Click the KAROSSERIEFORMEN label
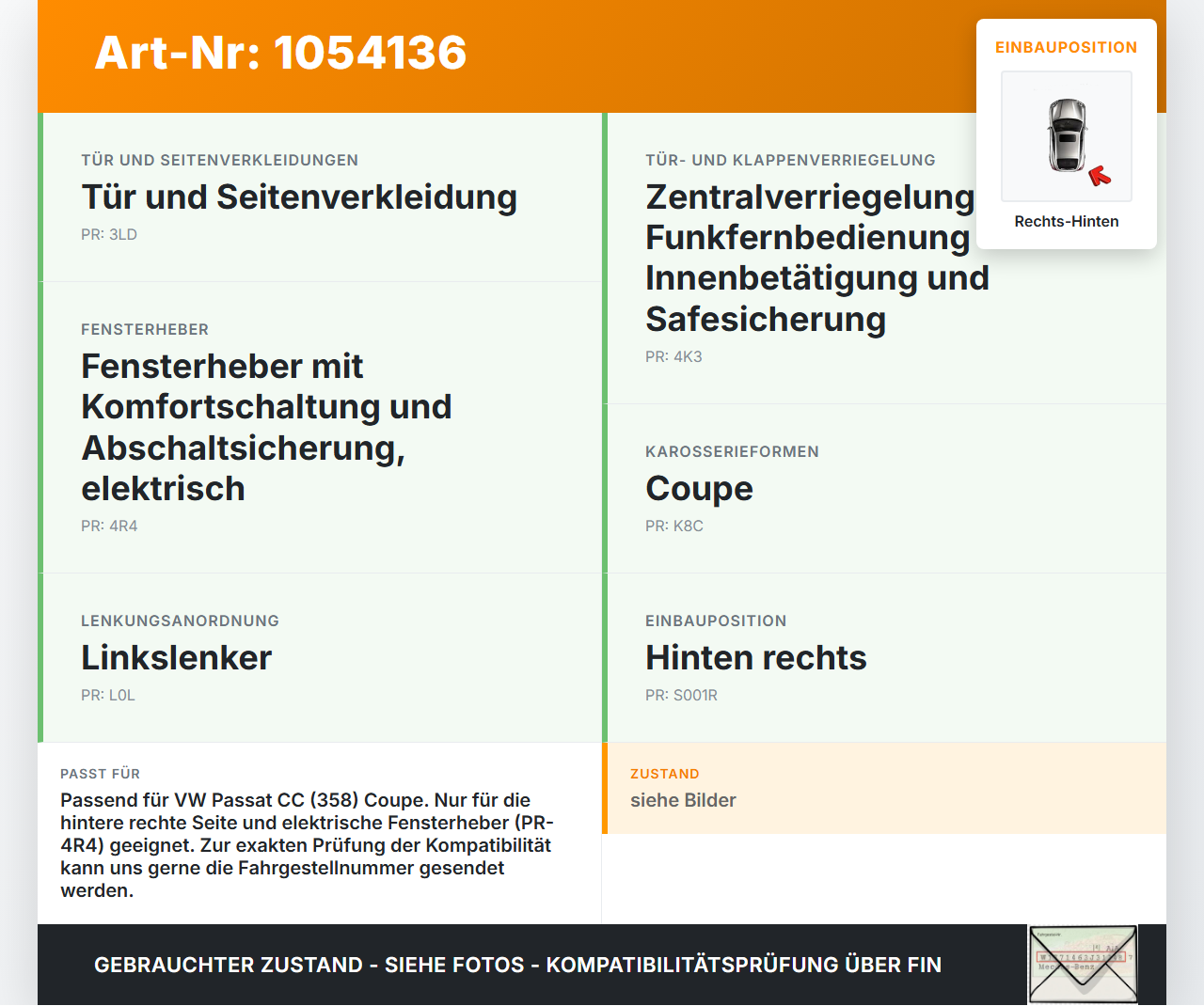 click(732, 451)
